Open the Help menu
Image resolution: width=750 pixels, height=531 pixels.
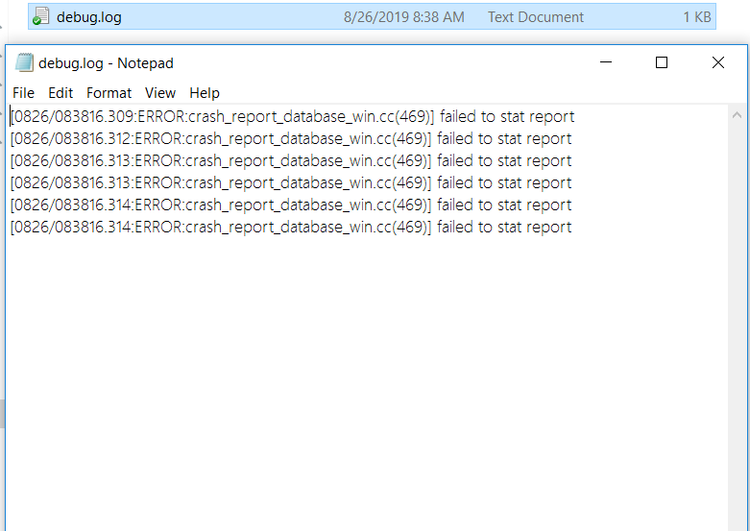click(204, 93)
